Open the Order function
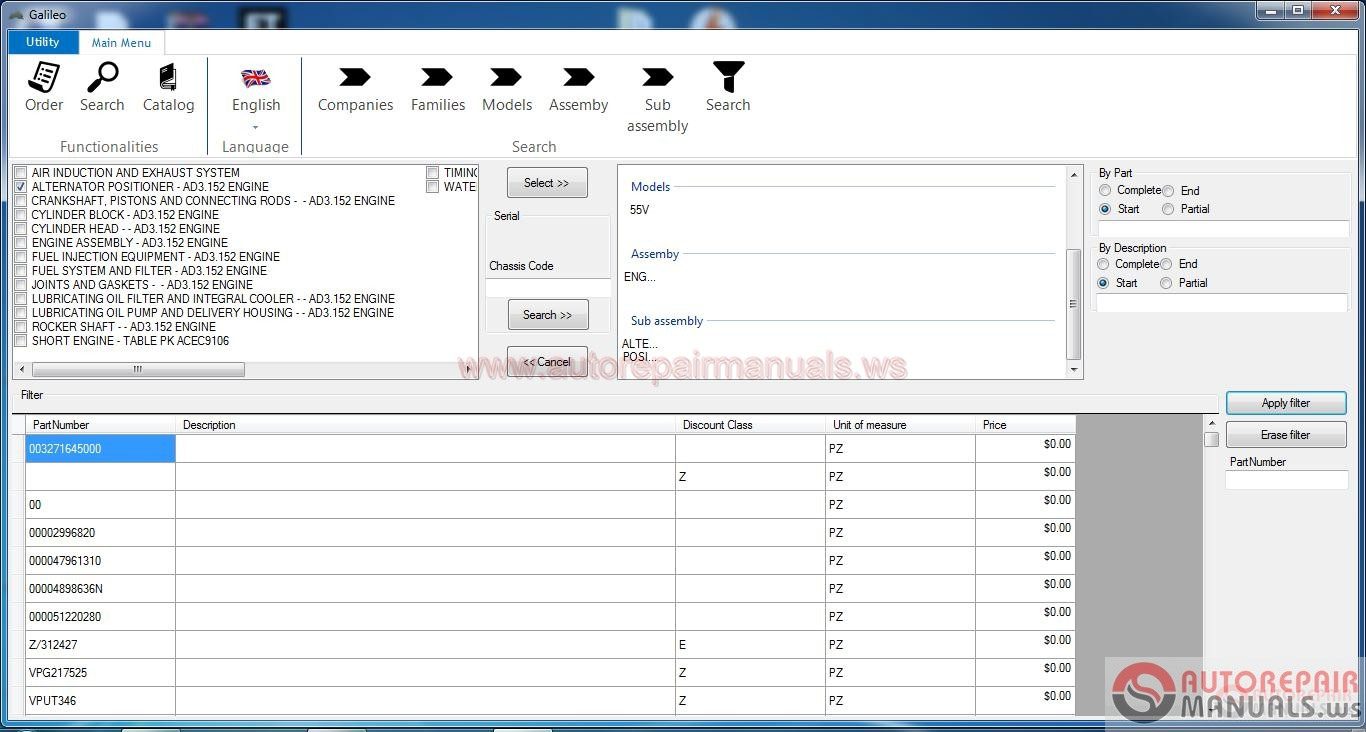This screenshot has width=1366, height=732. (44, 87)
